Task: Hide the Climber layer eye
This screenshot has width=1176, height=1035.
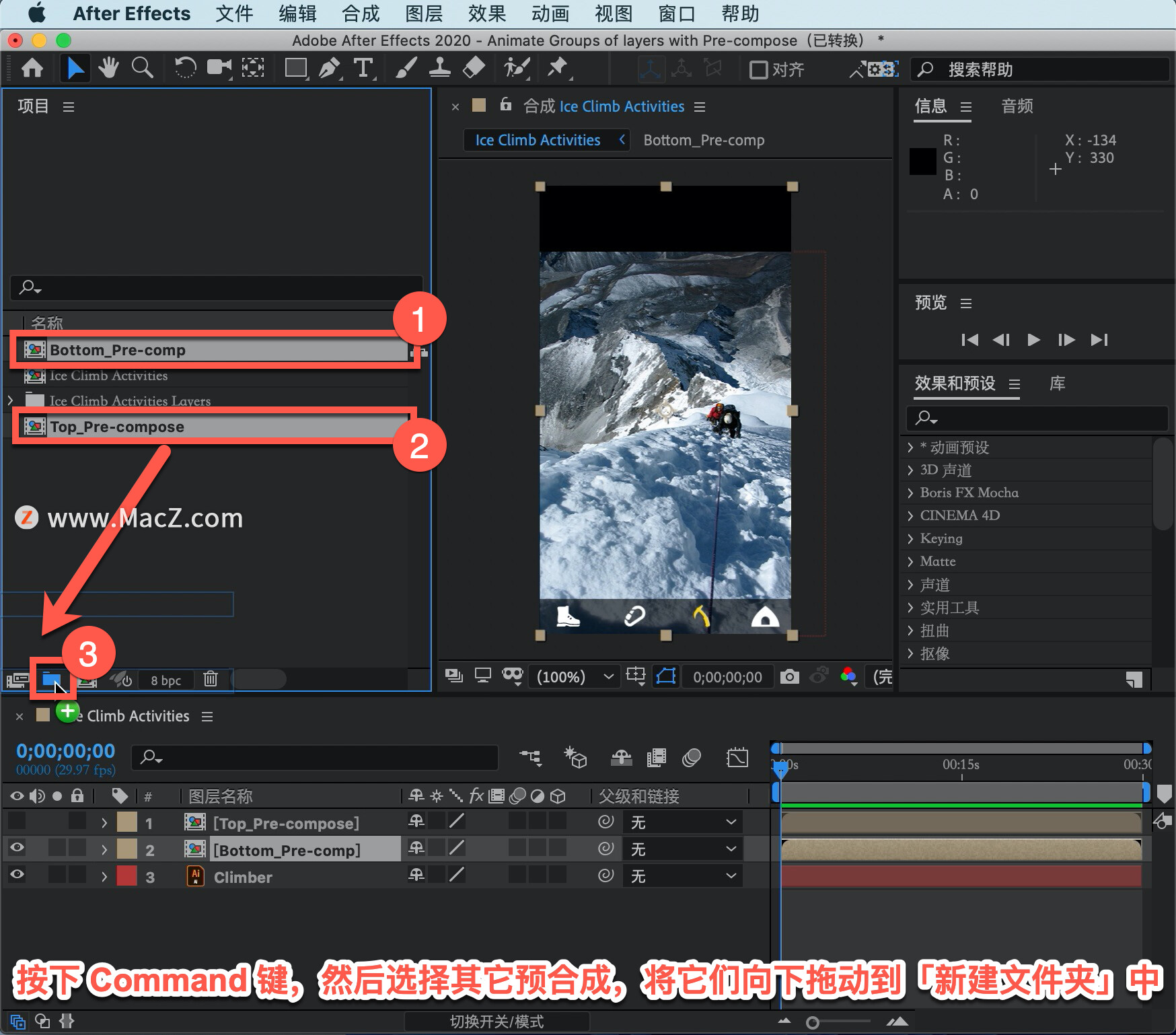Action: [x=17, y=875]
